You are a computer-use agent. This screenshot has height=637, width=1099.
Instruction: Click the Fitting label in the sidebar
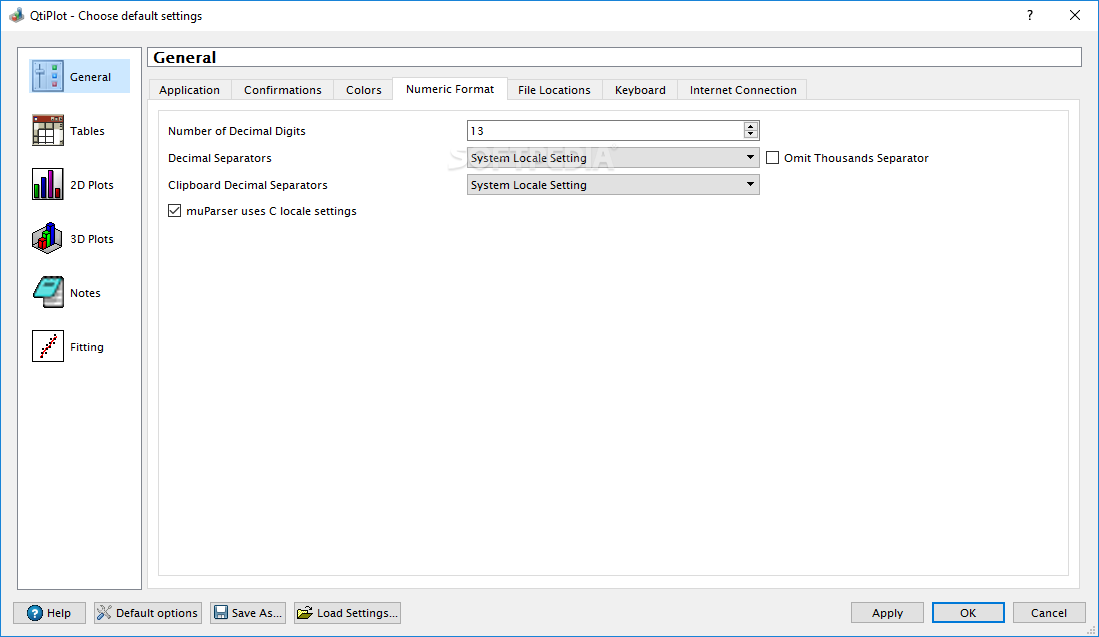(x=87, y=346)
